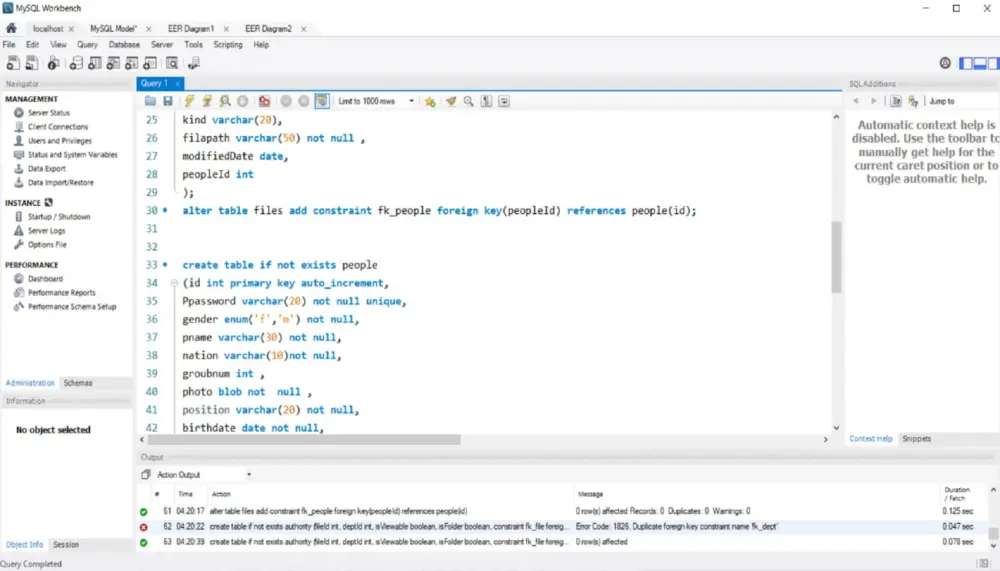Run explain plan magnifier-lightning icon

click(225, 101)
